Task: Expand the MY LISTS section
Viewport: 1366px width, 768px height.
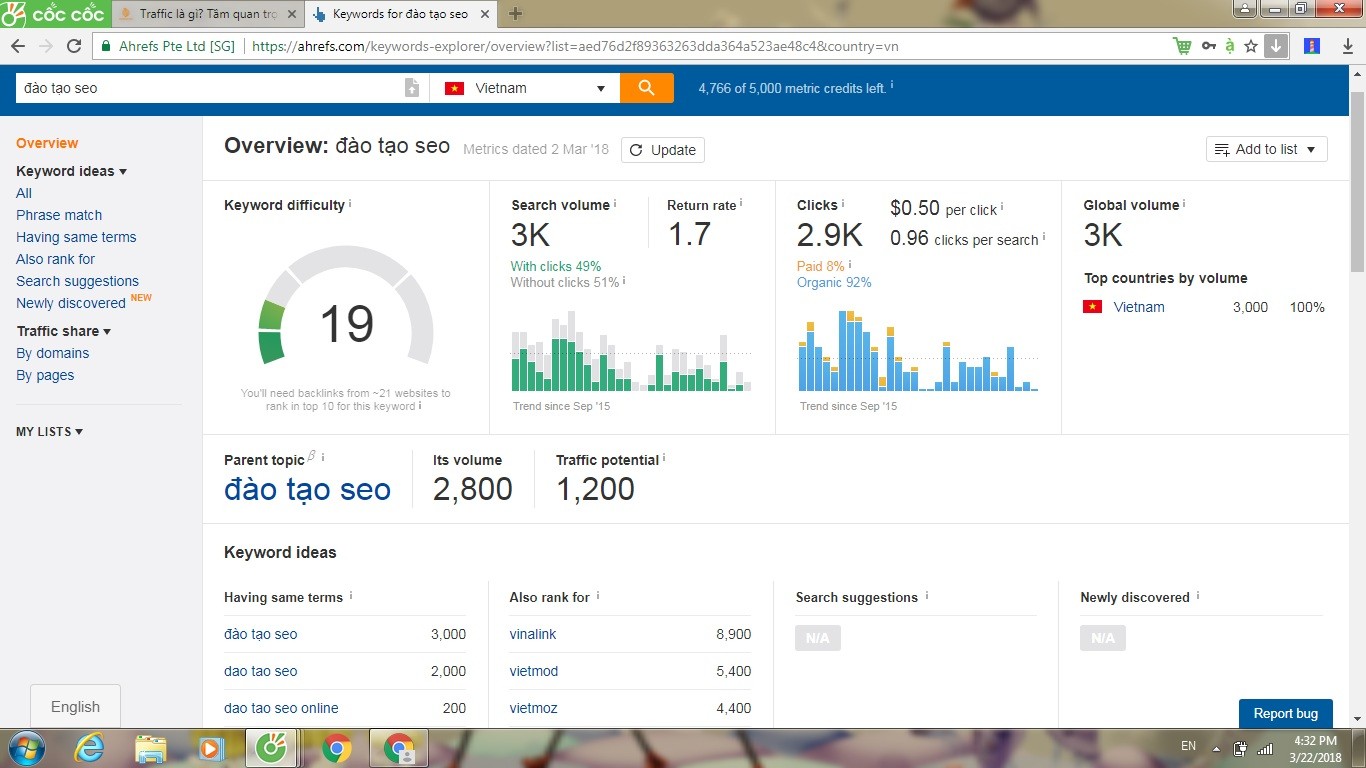Action: (50, 432)
